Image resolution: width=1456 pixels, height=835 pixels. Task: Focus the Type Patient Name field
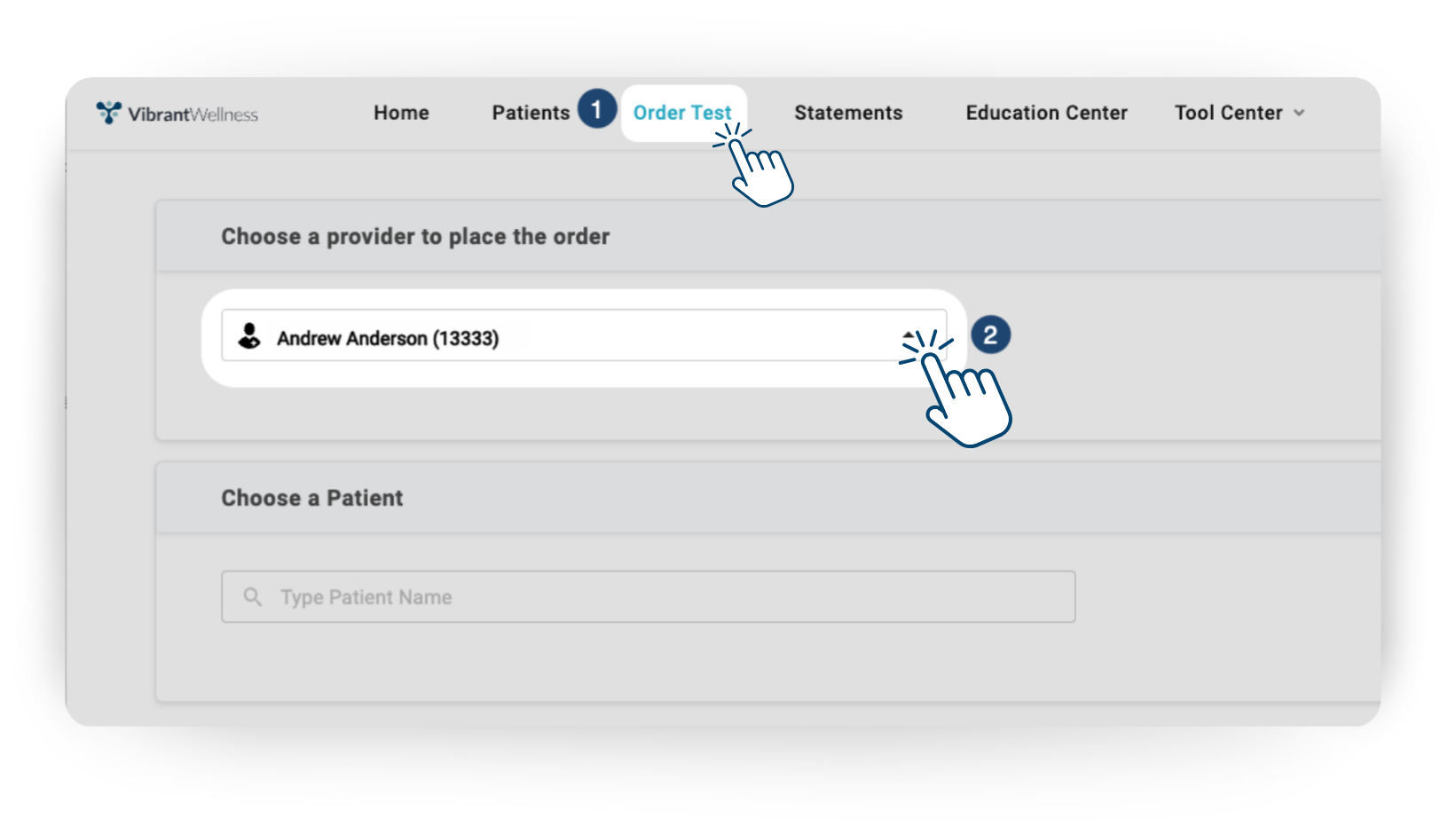(x=657, y=597)
